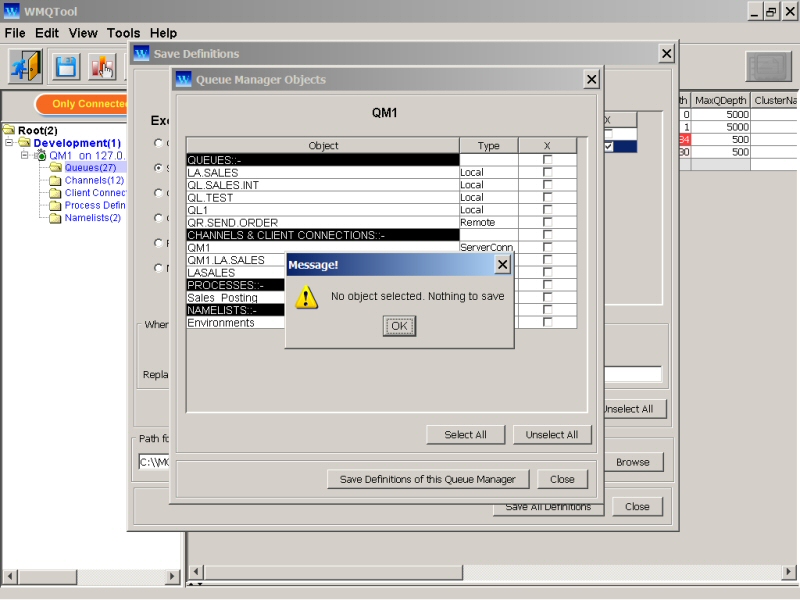
Task: Click the Type column header
Action: tap(489, 145)
